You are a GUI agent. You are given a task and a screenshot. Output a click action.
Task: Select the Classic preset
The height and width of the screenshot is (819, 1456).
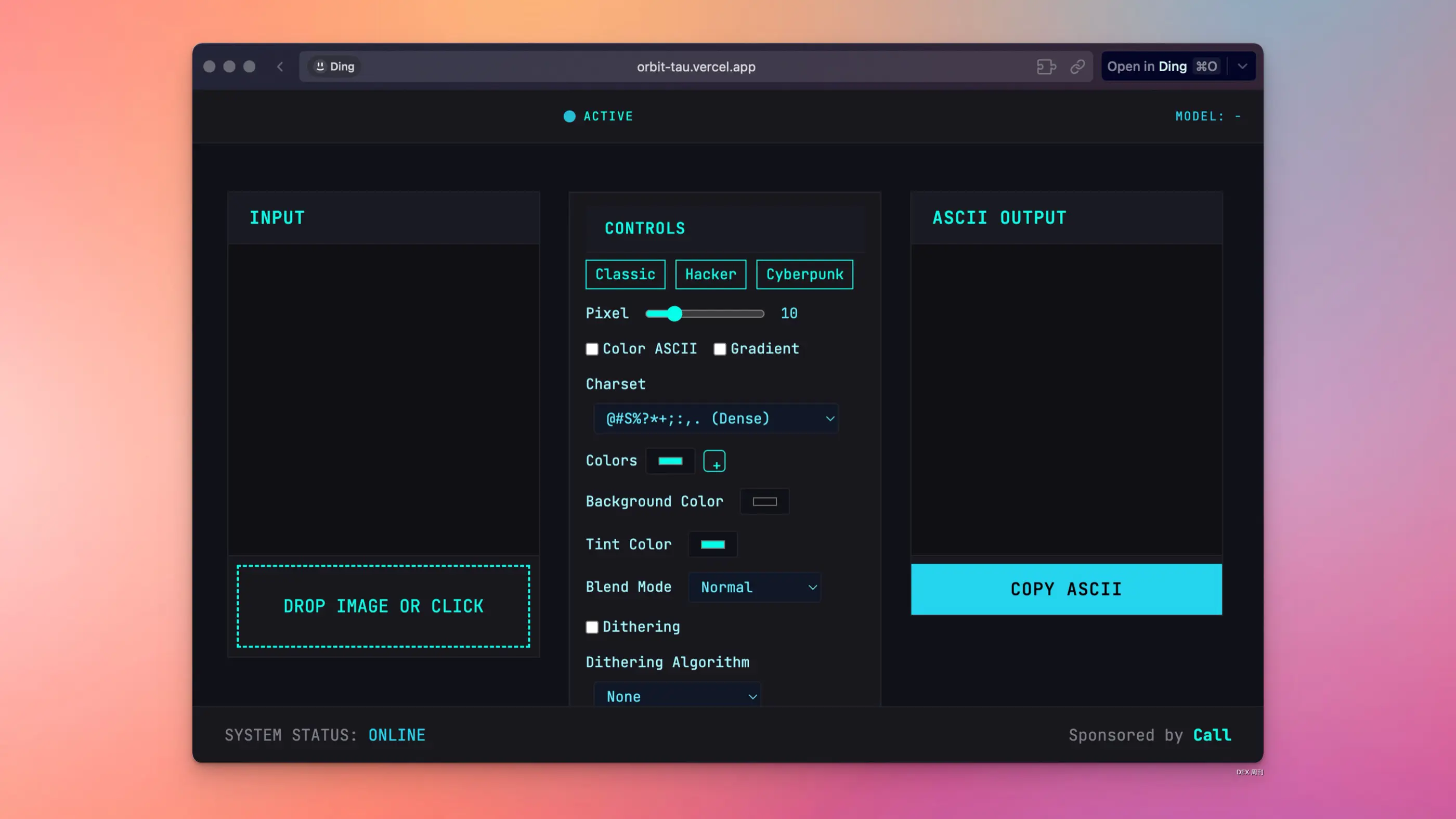pos(625,275)
